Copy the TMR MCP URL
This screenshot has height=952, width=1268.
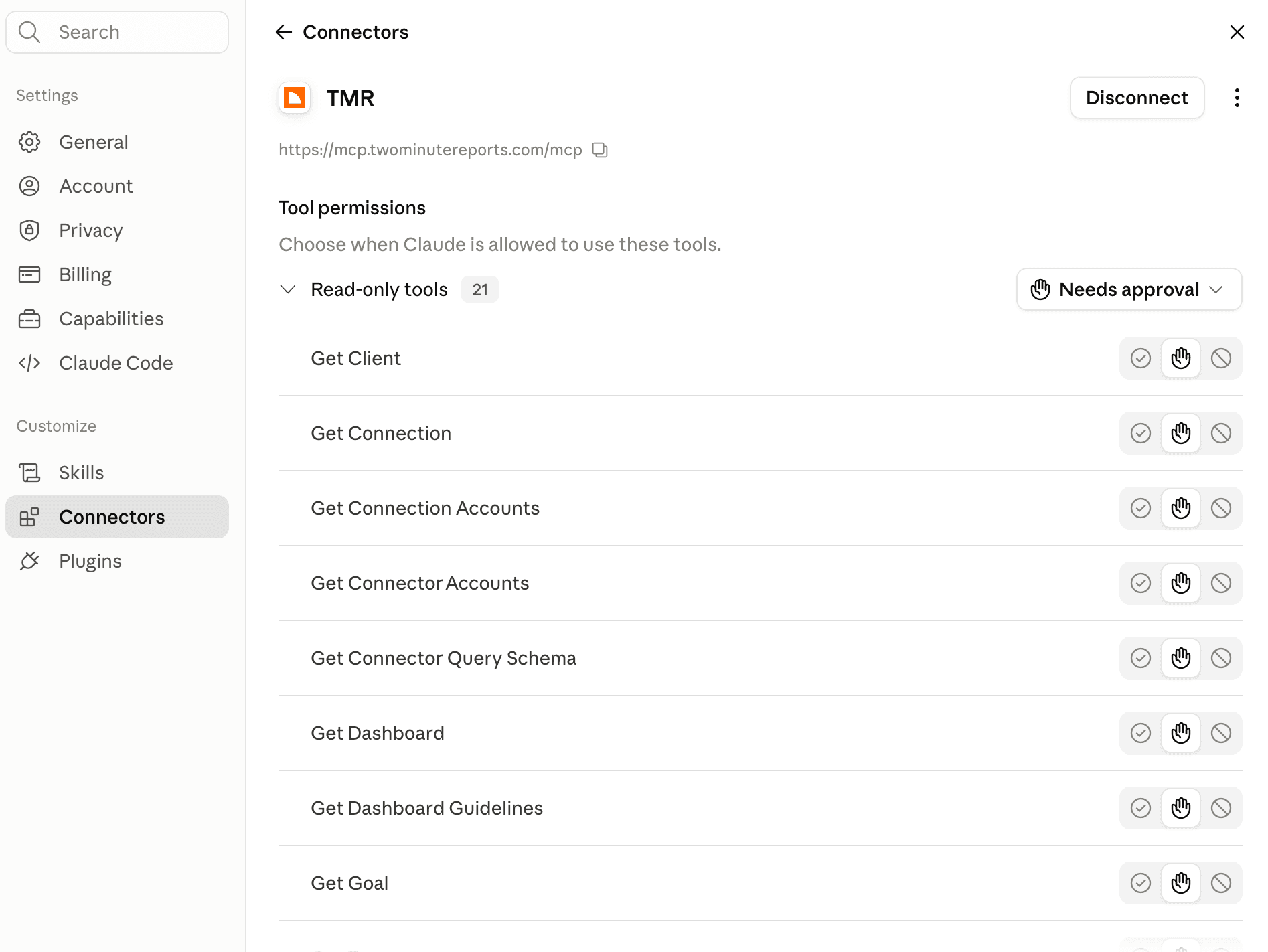[x=600, y=150]
